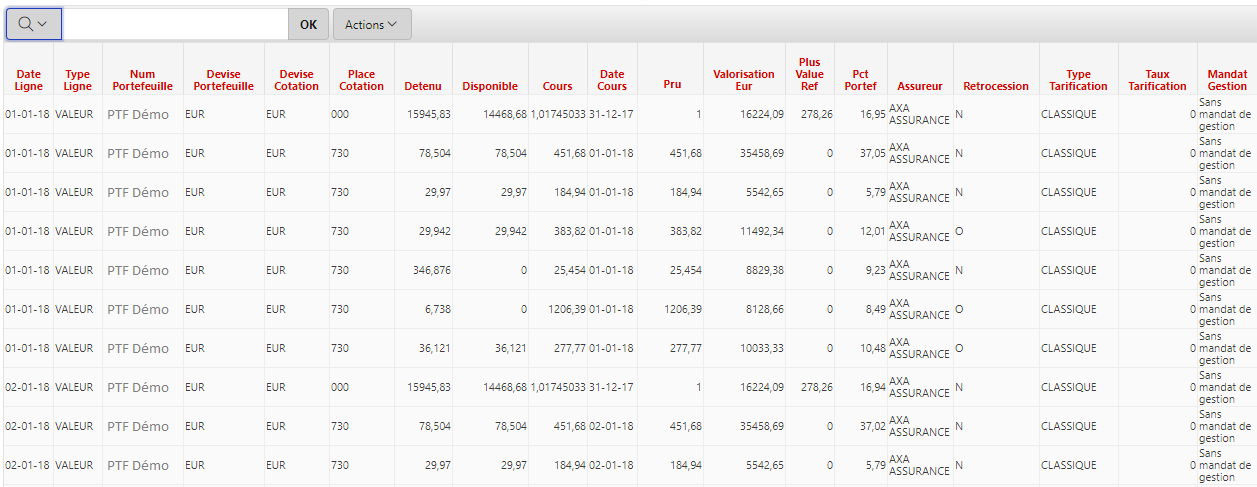The image size is (1257, 487).
Task: Click the Assureur column header
Action: [919, 86]
